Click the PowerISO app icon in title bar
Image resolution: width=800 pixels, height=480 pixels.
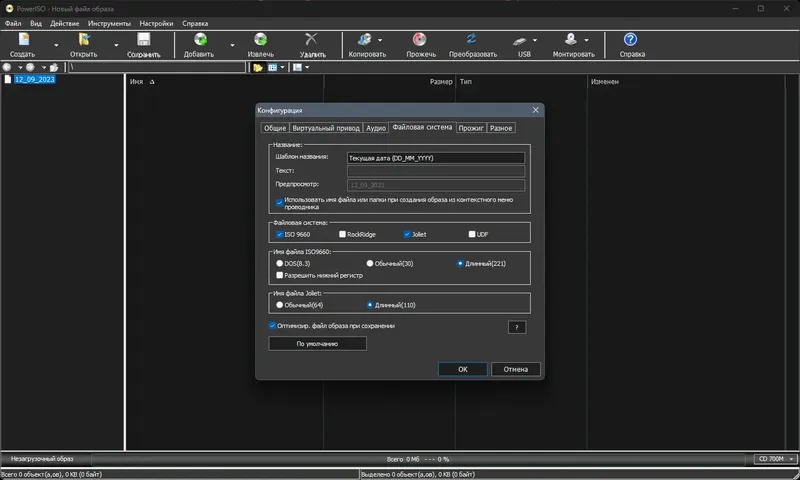9,9
